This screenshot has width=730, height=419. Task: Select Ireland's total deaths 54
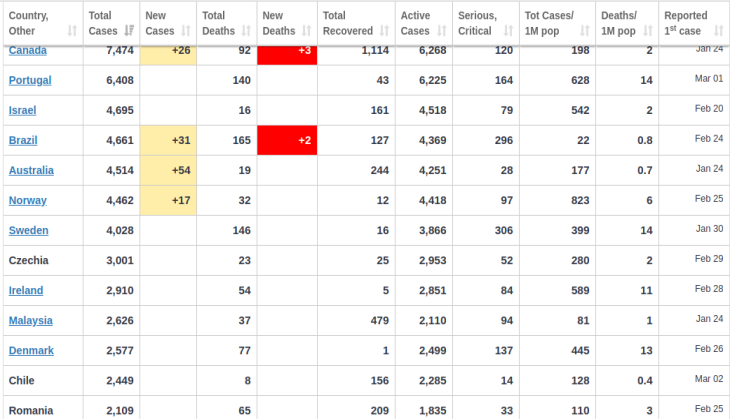click(x=244, y=291)
